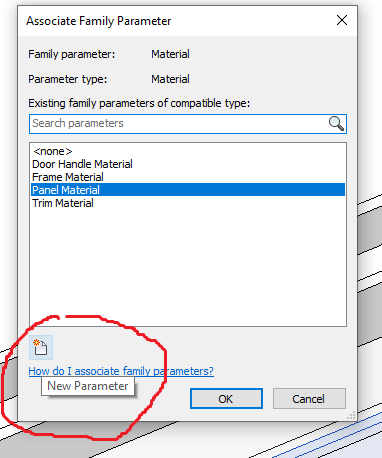382x458 pixels.
Task: Click the Existing family parameters heading text
Action: coord(139,103)
